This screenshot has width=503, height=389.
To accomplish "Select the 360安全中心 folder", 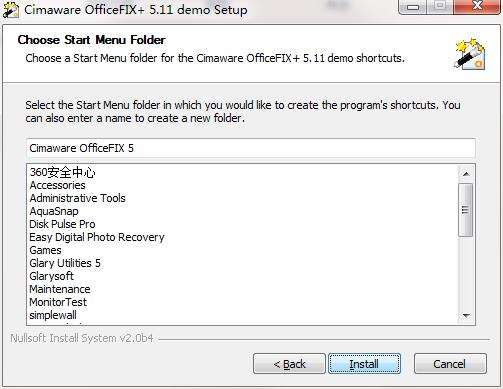I will tap(62, 172).
